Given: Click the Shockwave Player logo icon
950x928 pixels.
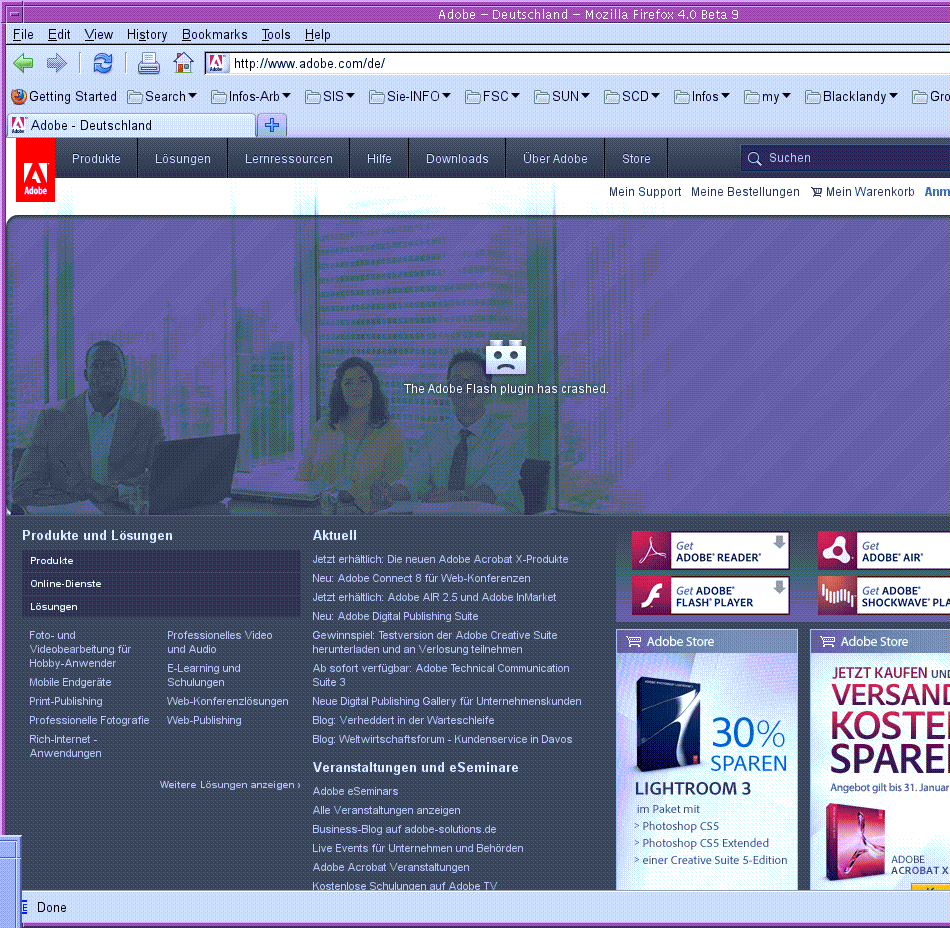Looking at the screenshot, I should coord(837,595).
